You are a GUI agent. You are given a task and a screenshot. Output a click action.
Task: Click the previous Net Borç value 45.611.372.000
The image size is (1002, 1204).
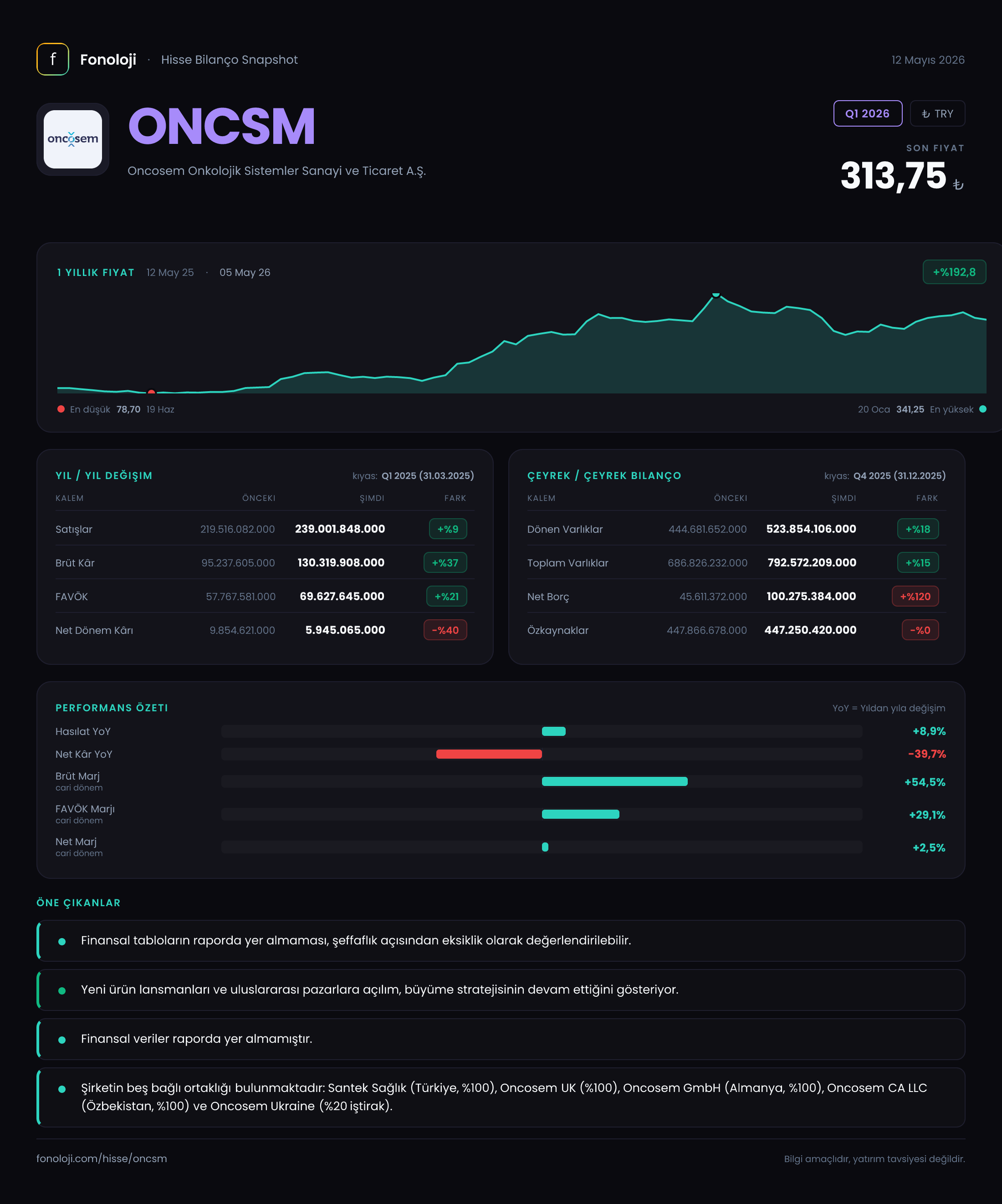(713, 597)
